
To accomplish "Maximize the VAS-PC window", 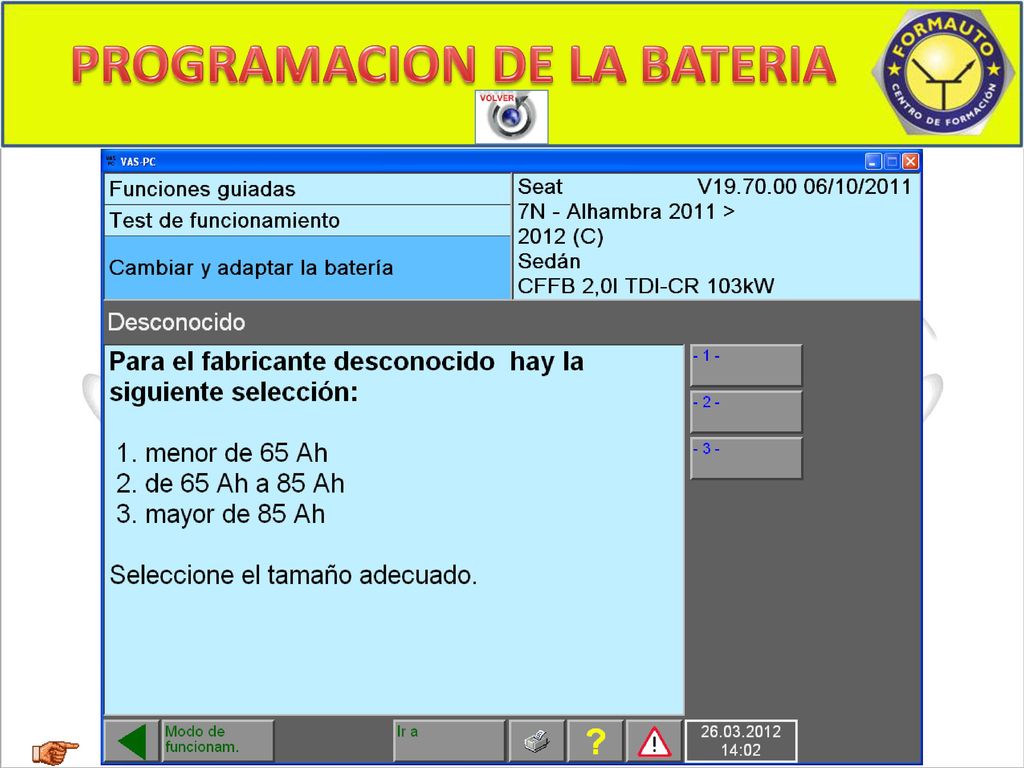I will click(892, 161).
